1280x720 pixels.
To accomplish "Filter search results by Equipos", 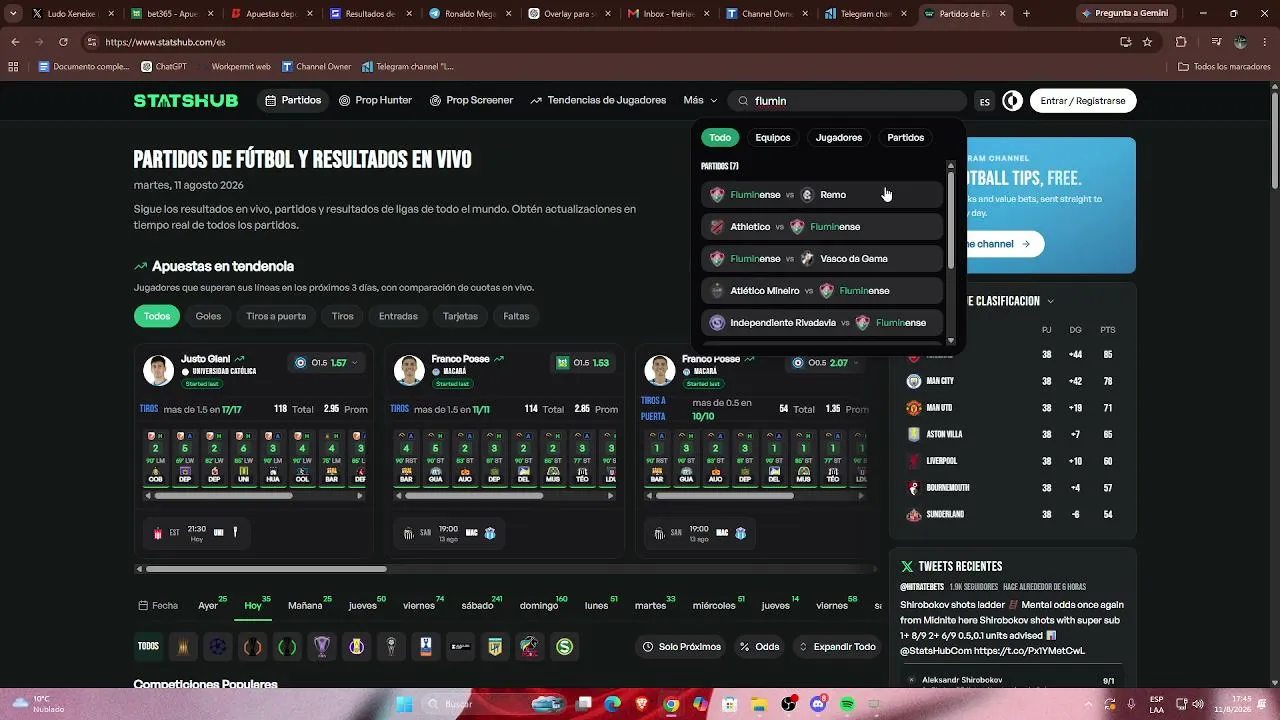I will (x=773, y=138).
